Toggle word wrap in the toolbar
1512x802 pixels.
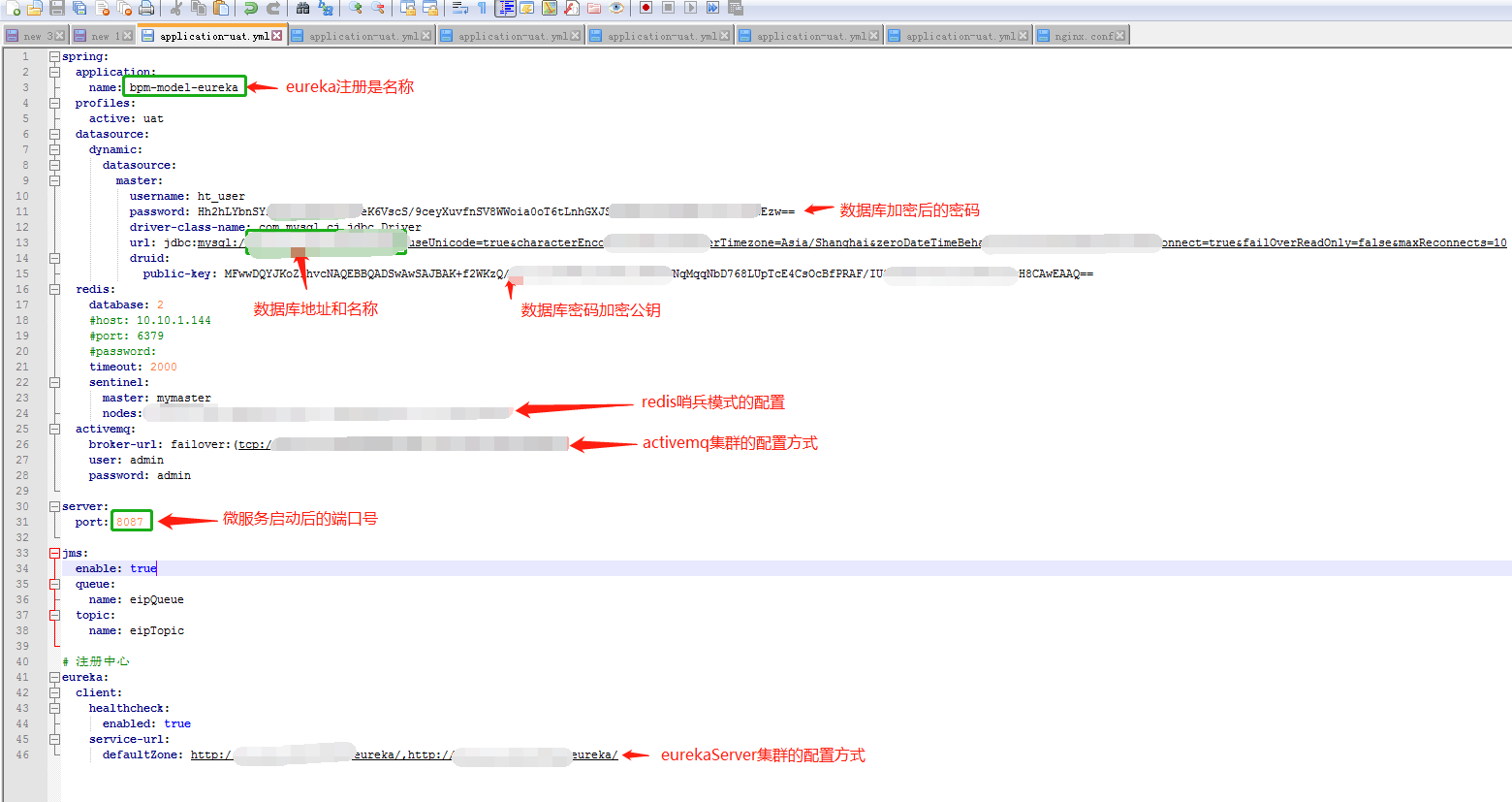[460, 8]
